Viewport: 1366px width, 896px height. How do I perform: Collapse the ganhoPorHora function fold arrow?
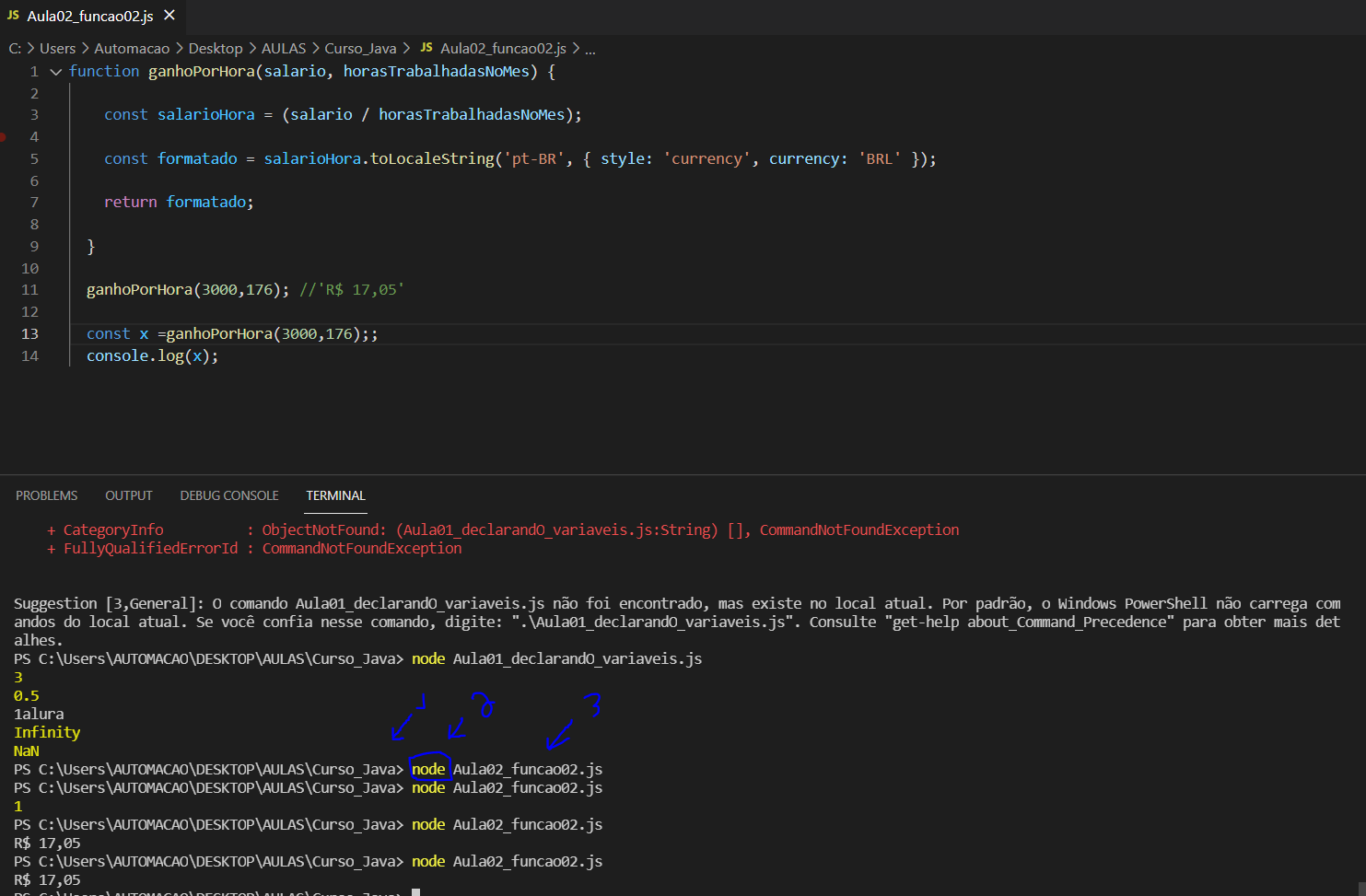coord(56,72)
